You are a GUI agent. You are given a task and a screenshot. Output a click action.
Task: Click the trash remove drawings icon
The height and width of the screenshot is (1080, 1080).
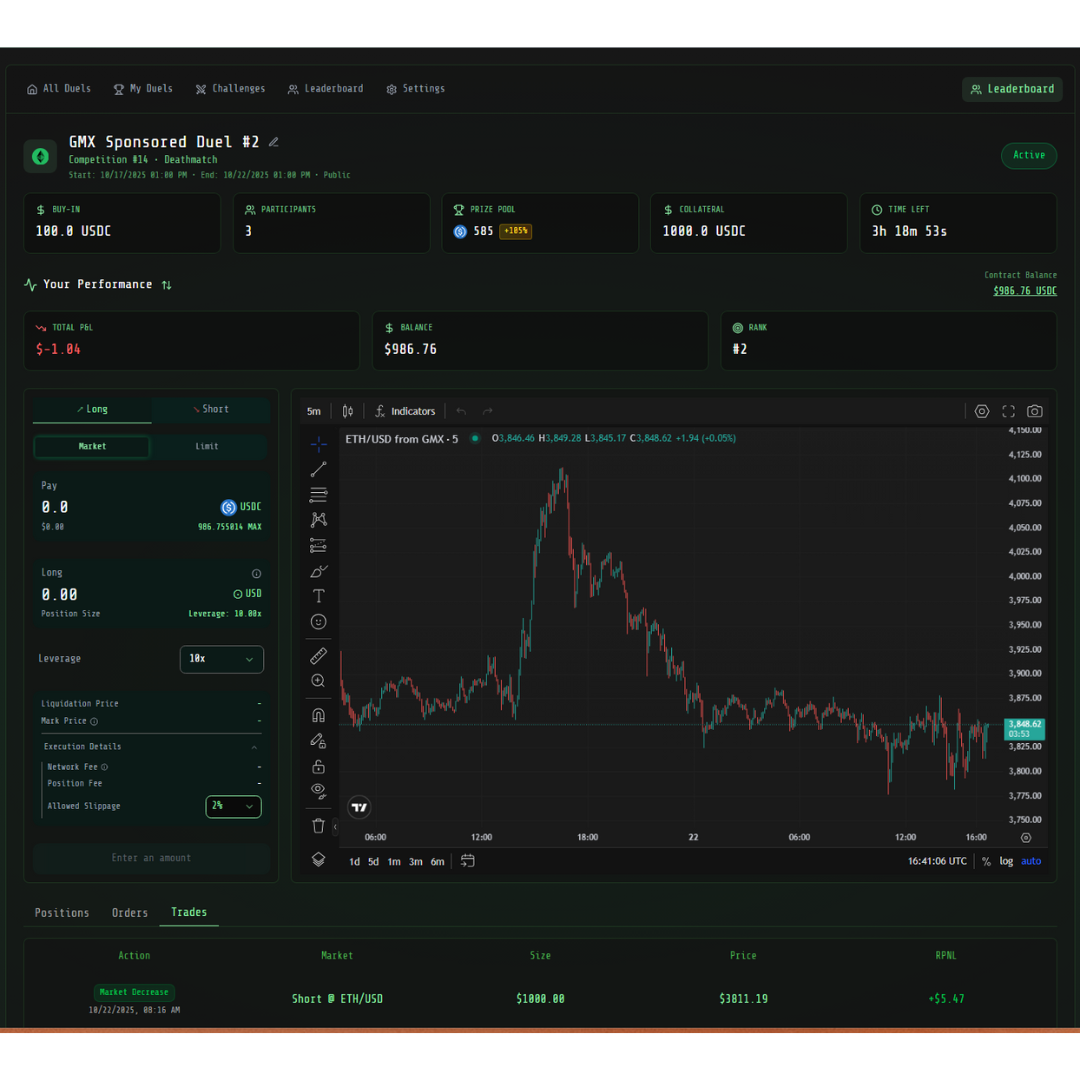tap(318, 826)
